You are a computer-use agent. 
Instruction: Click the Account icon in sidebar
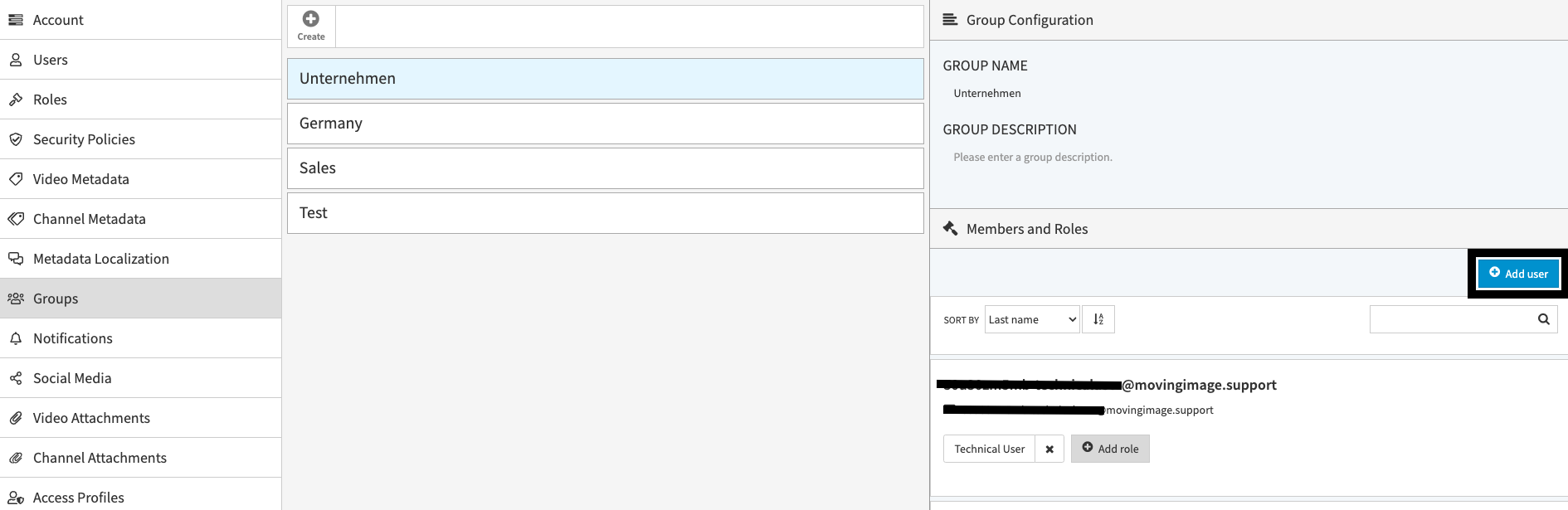(x=16, y=20)
